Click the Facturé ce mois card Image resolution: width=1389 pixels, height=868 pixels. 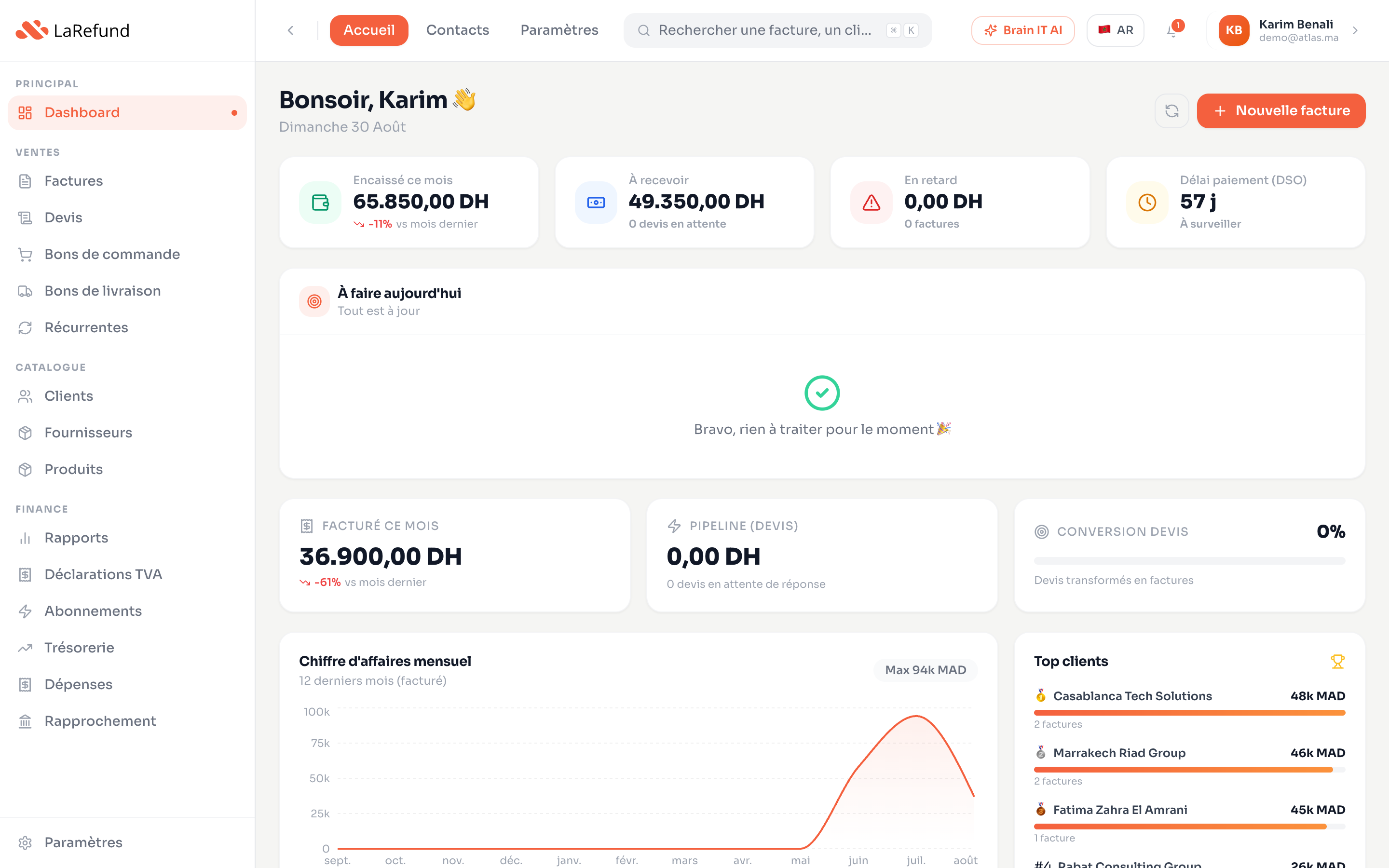(454, 556)
